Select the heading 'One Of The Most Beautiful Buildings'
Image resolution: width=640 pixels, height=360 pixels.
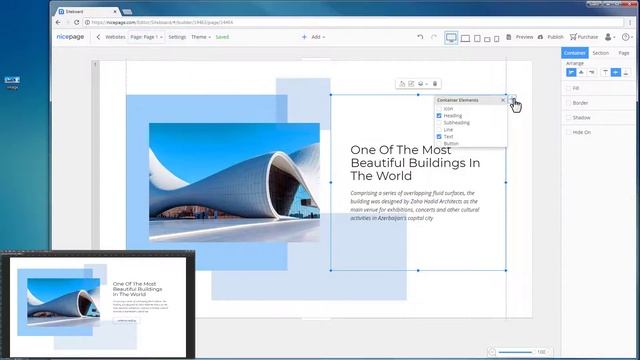point(415,163)
